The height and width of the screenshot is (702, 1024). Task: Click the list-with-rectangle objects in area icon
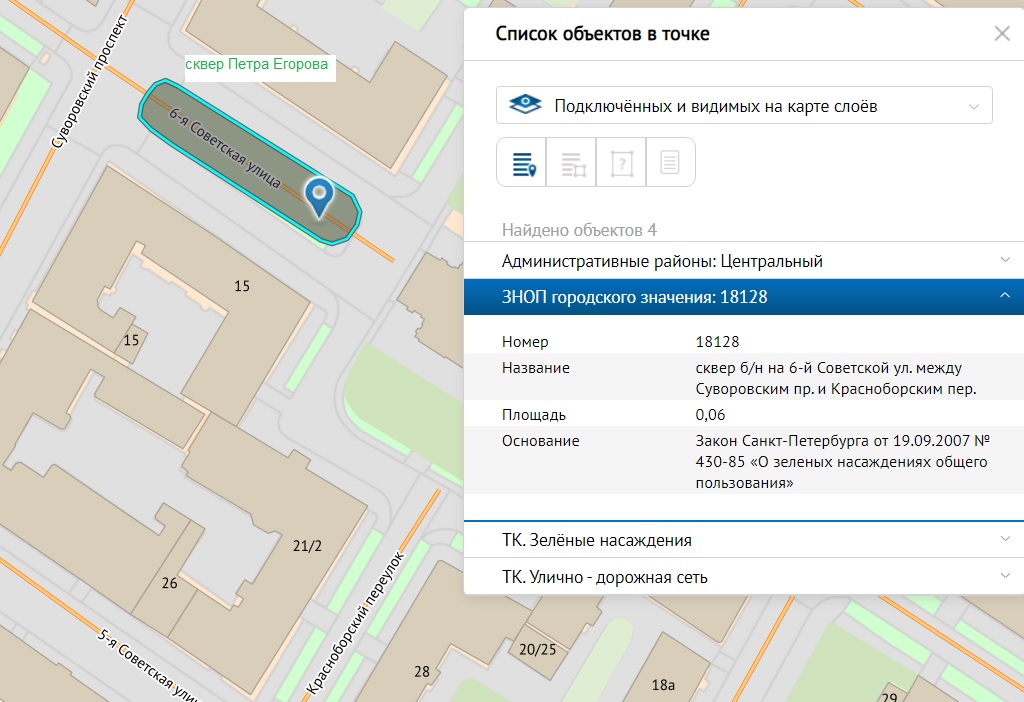(572, 162)
